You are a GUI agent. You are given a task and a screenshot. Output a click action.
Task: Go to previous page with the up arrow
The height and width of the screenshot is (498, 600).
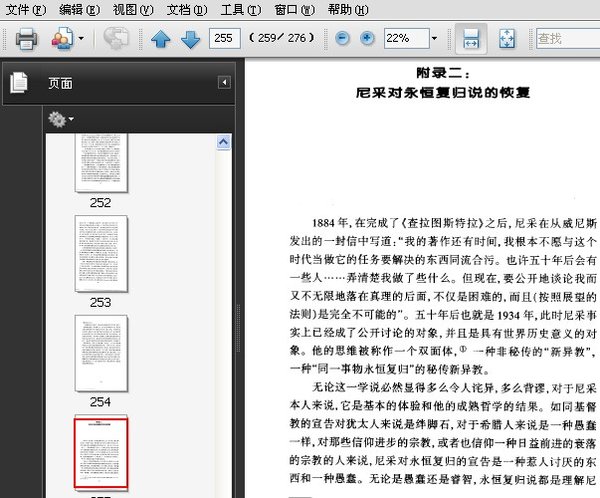pos(161,39)
